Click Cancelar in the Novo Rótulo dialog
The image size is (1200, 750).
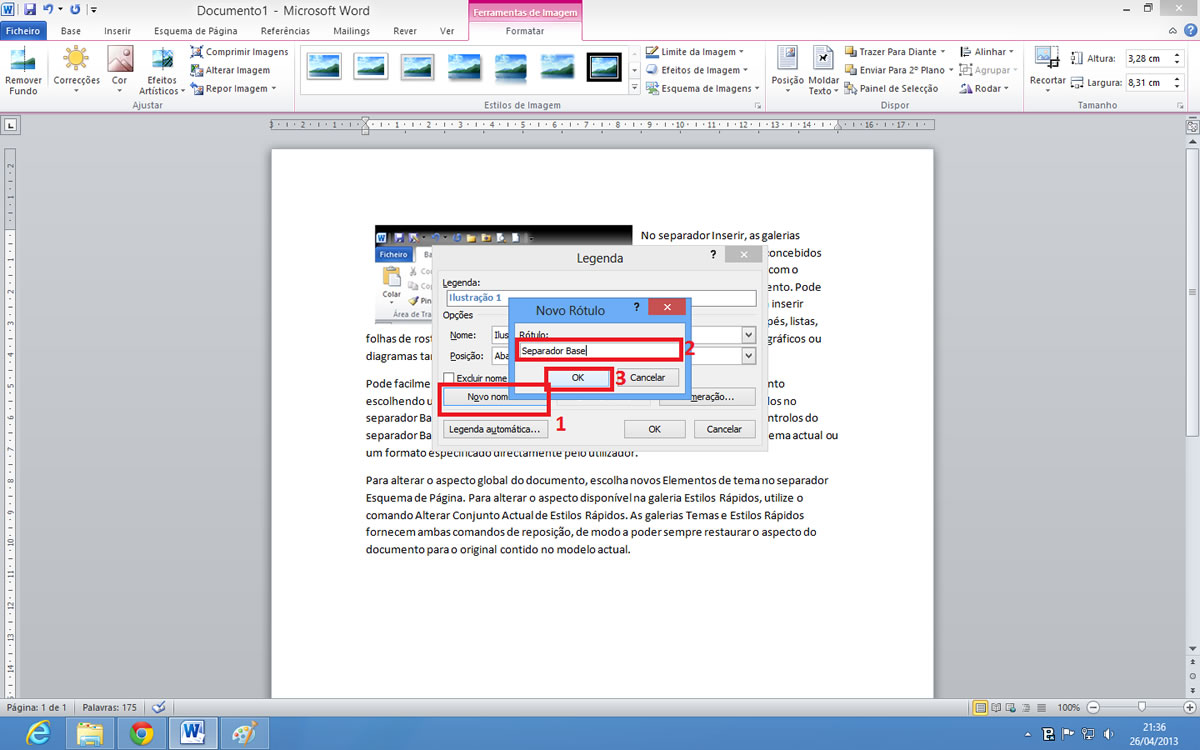pos(648,378)
